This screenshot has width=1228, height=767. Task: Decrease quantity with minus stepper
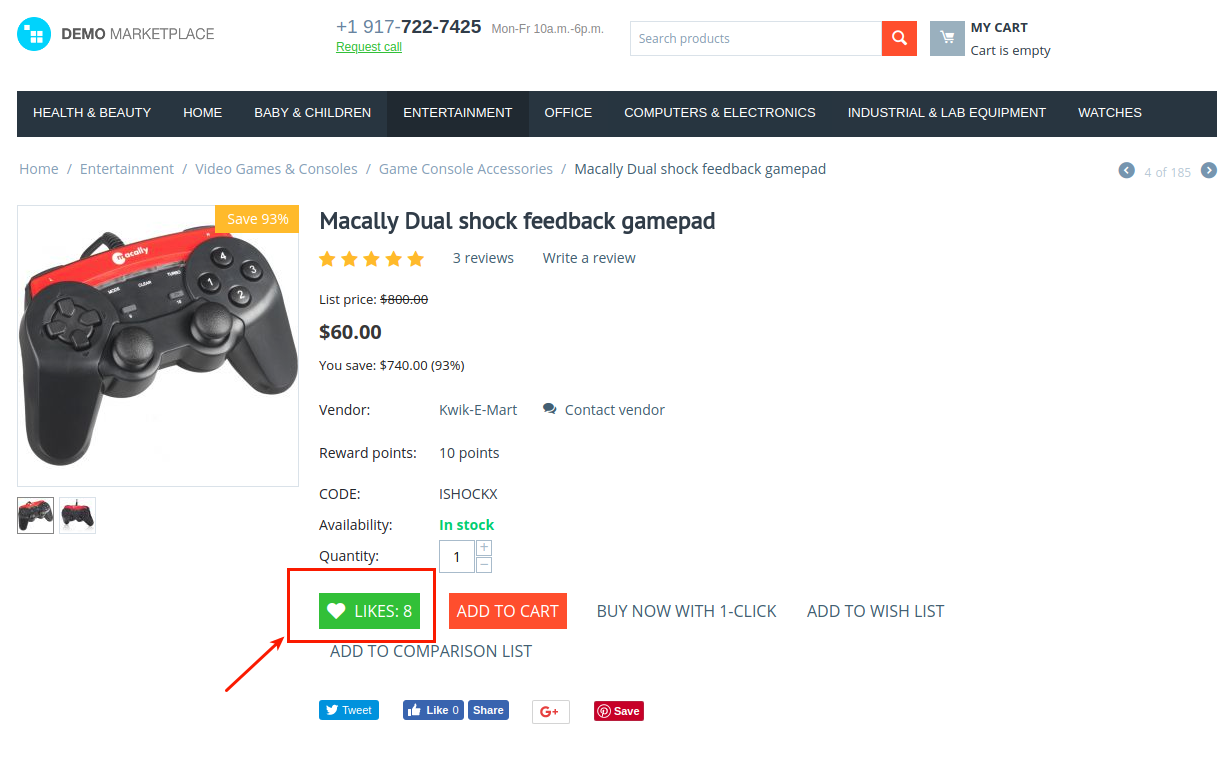[x=484, y=565]
